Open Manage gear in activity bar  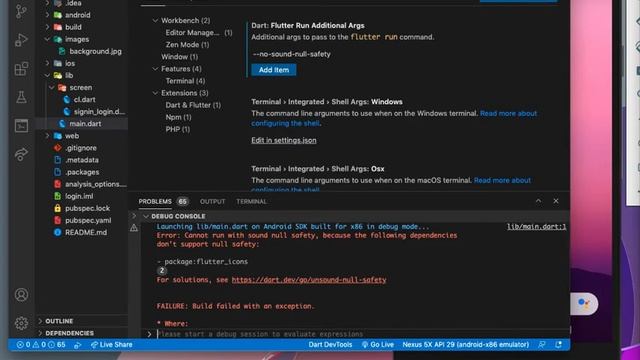[x=21, y=323]
